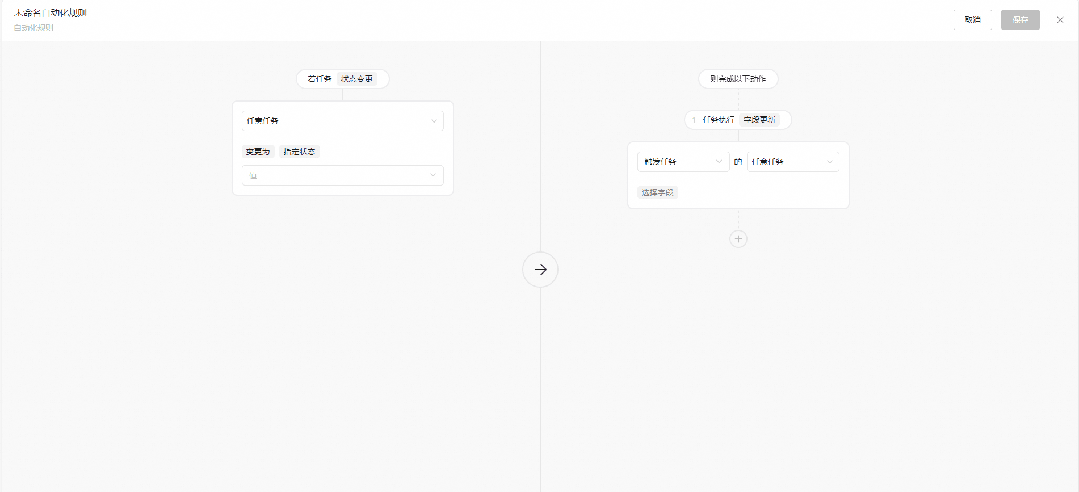
Task: Click step number 1 of the action
Action: 694,120
